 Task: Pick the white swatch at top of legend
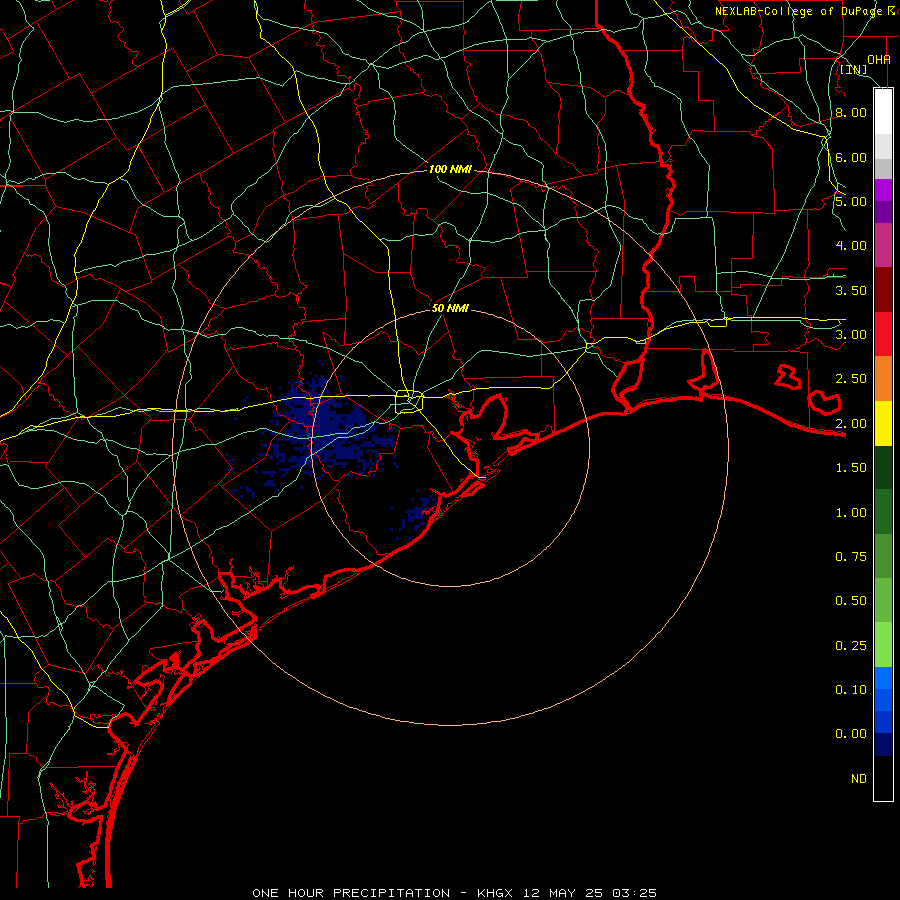(883, 112)
